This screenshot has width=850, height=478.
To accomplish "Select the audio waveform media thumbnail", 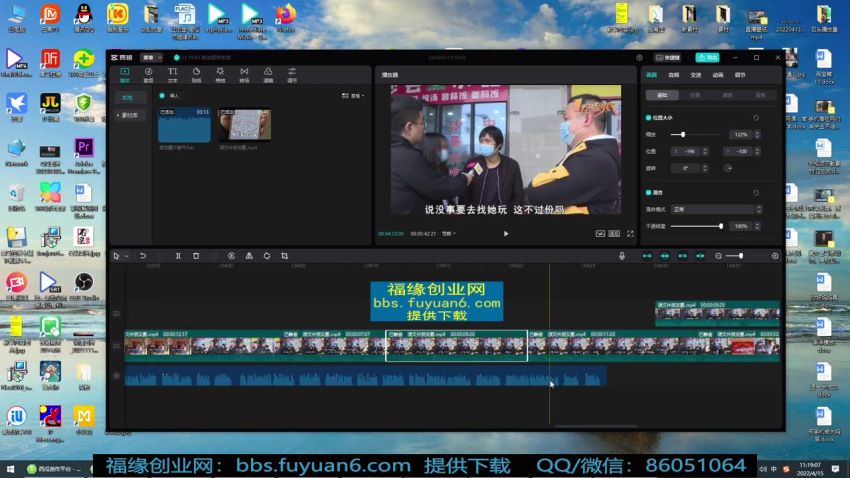I will point(184,125).
